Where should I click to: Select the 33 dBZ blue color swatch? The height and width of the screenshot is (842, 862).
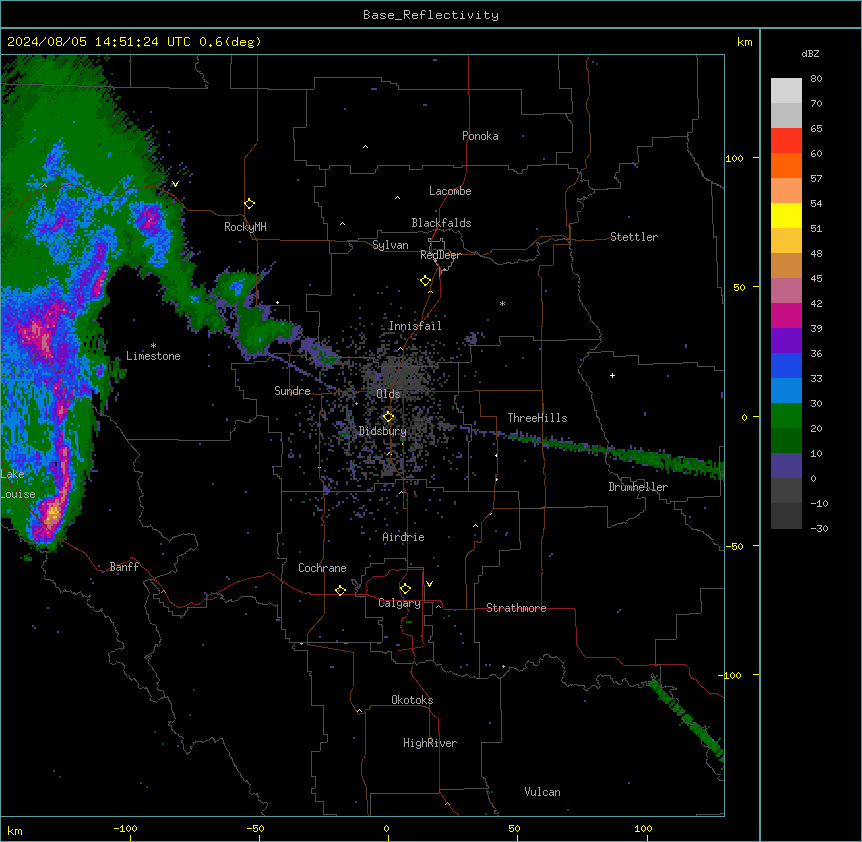click(786, 365)
